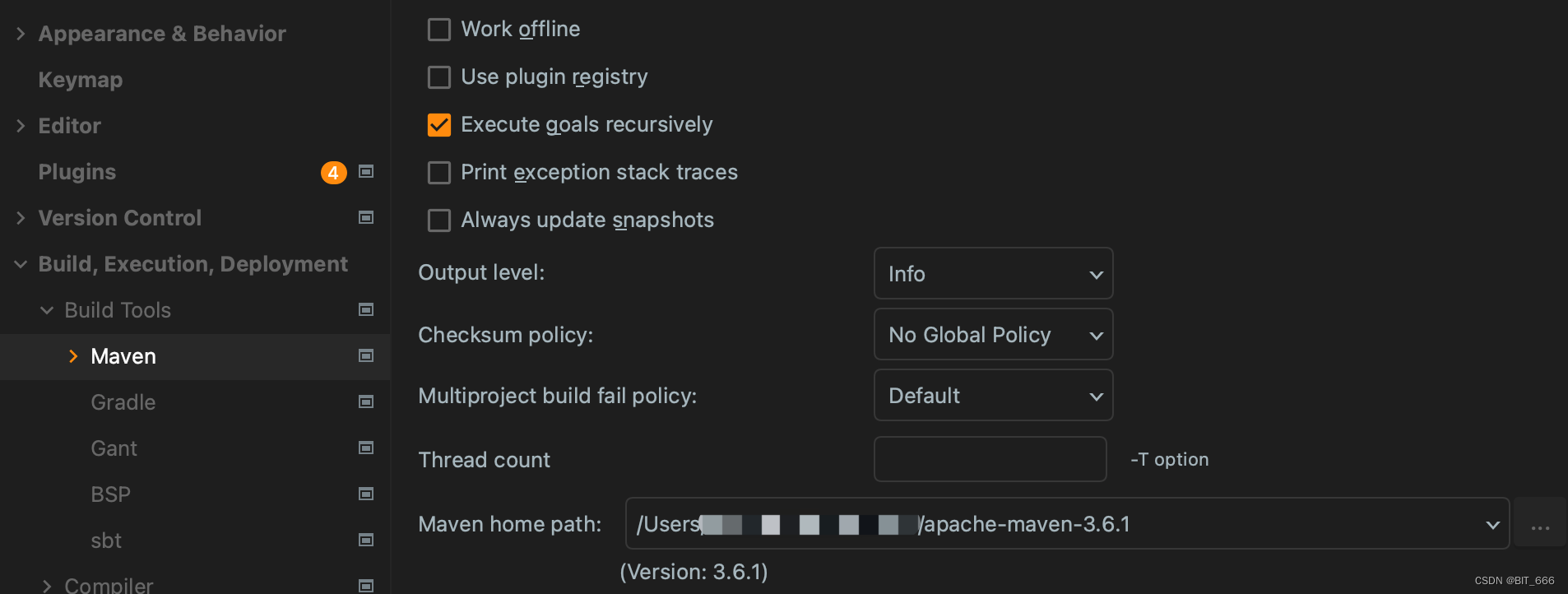Open the Output level dropdown
The height and width of the screenshot is (594, 1568).
(x=993, y=274)
